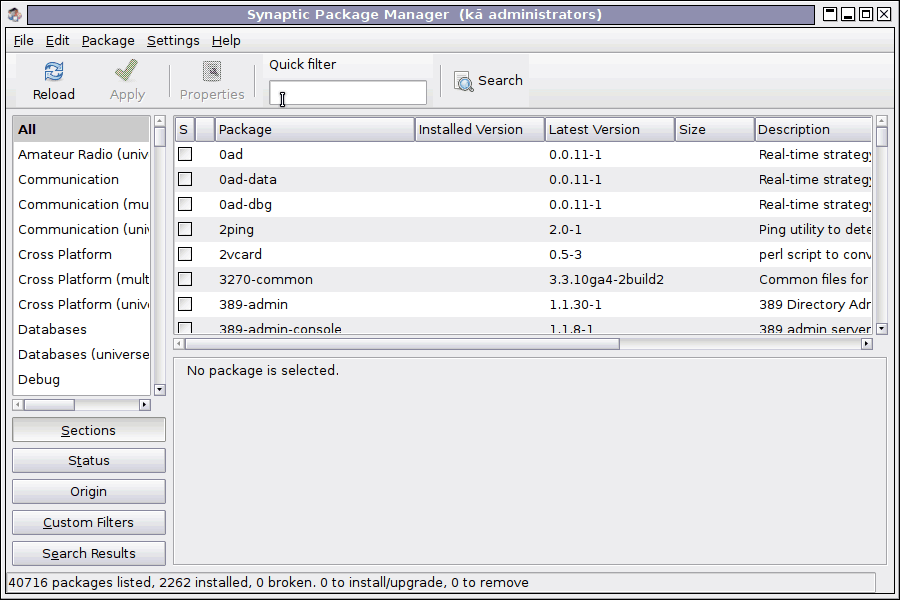The image size is (900, 600).
Task: Click package list horizontal scroll-right arrow
Action: pos(867,343)
